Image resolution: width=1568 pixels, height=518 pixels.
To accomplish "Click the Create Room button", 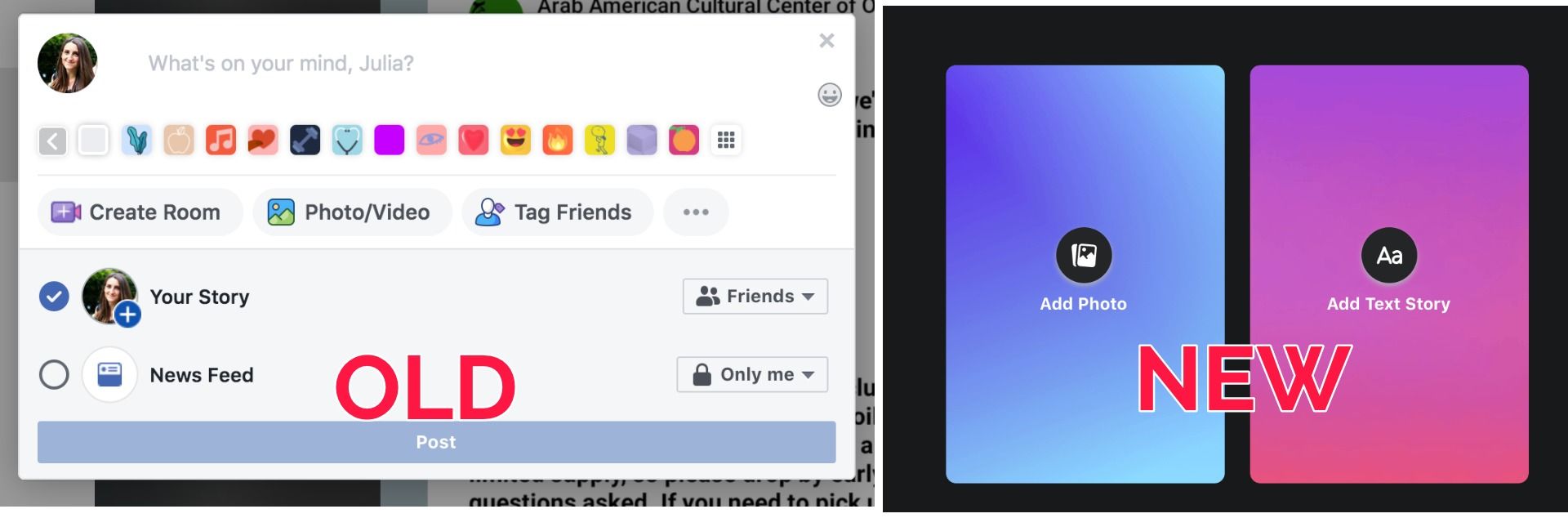I will point(140,212).
